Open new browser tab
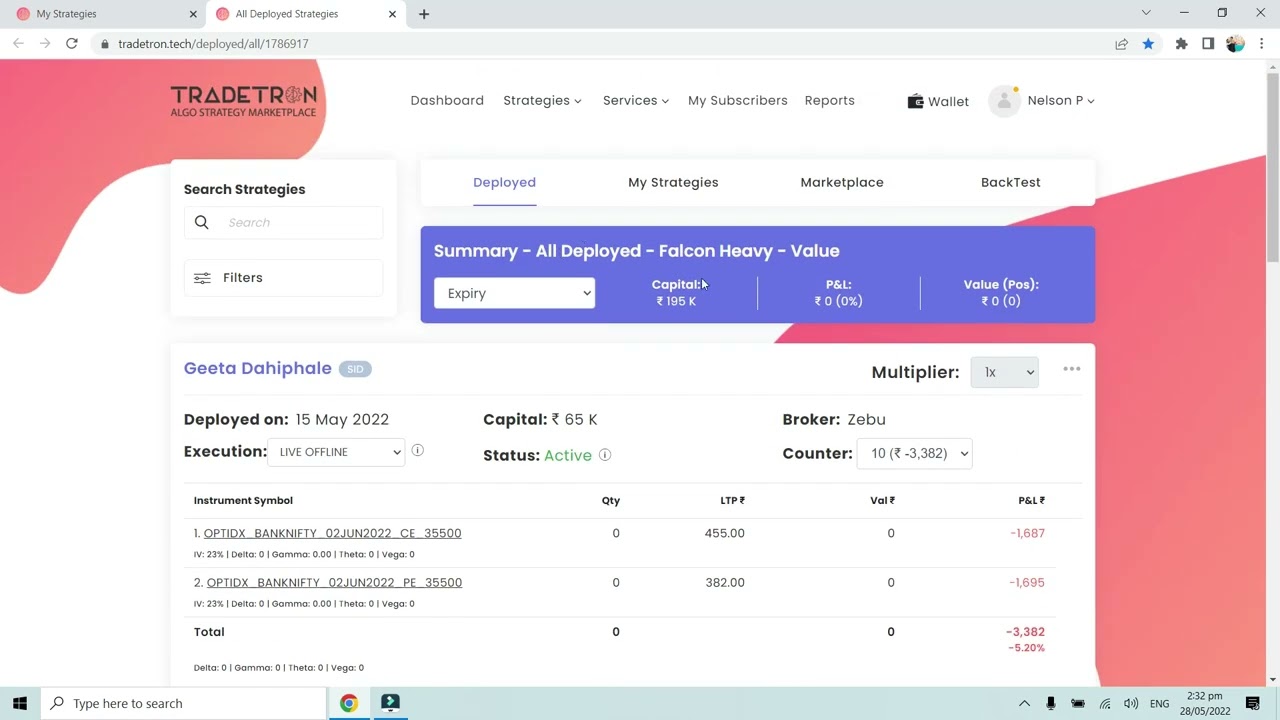1280x720 pixels. 424,14
